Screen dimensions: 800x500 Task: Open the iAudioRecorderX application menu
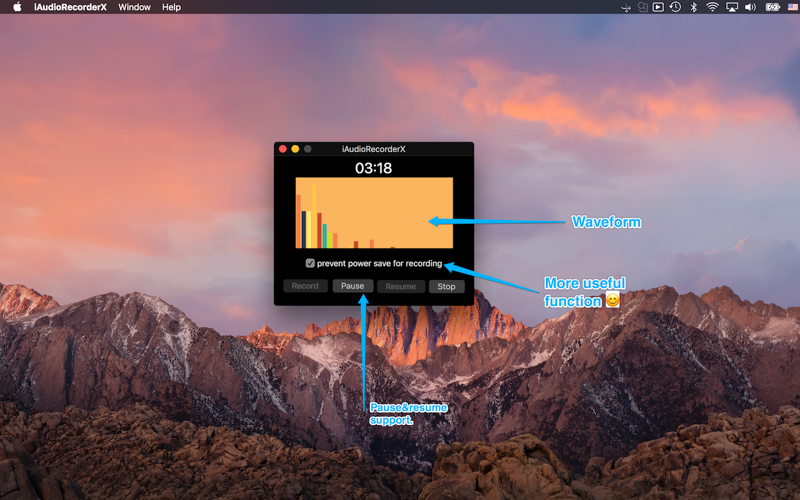pyautogui.click(x=70, y=7)
